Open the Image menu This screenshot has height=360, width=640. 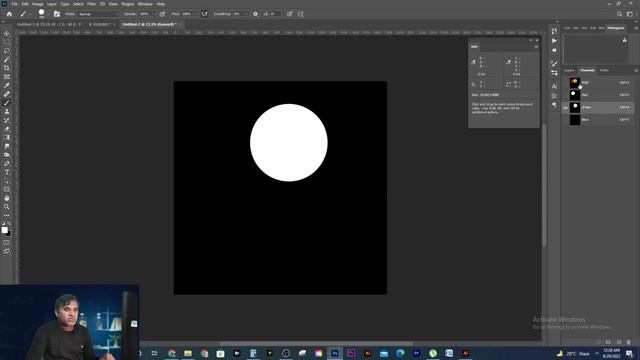coord(38,4)
